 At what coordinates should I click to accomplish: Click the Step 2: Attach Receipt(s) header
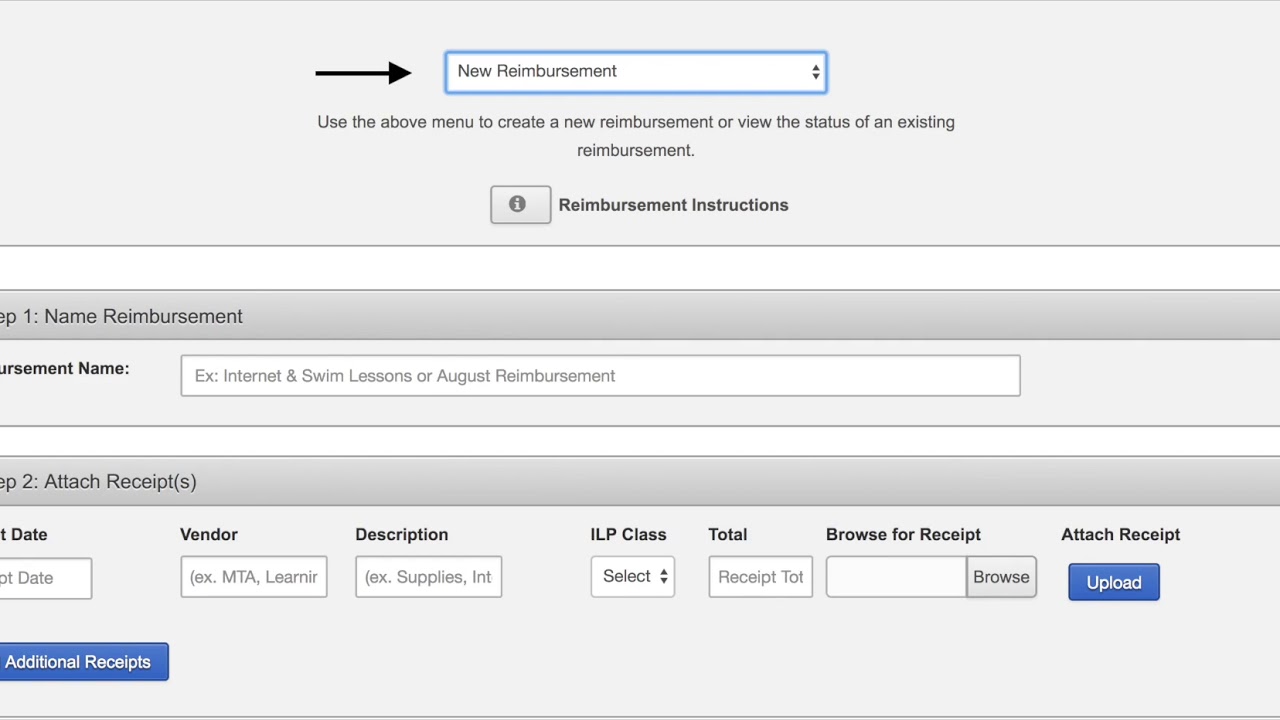click(x=100, y=482)
